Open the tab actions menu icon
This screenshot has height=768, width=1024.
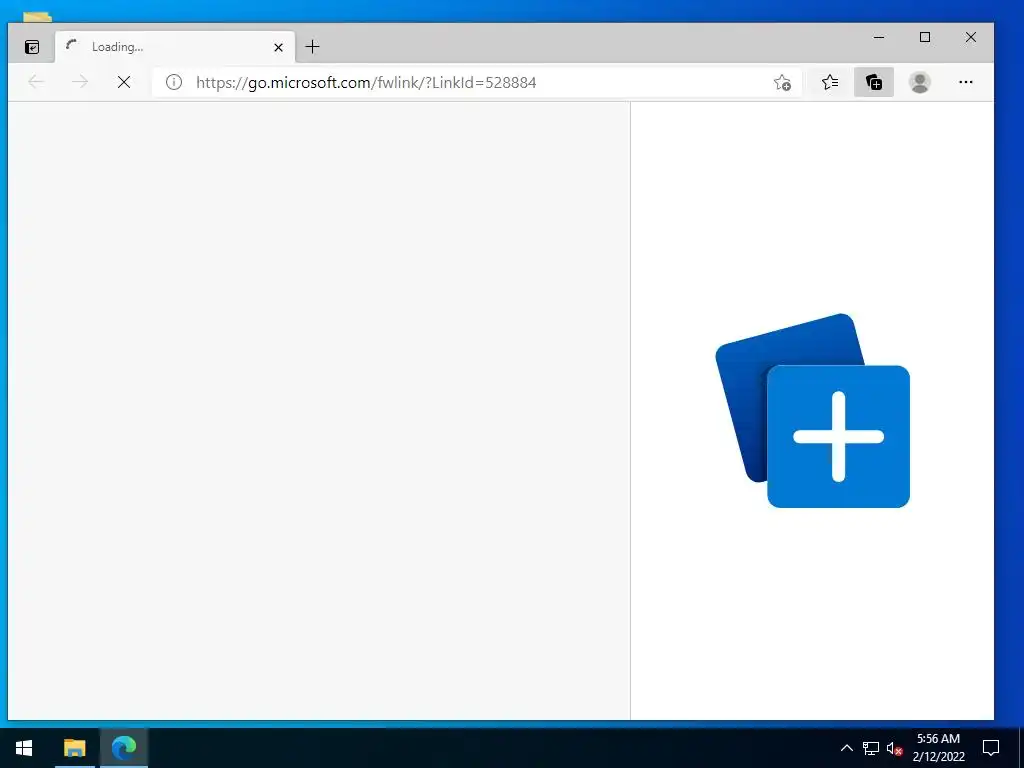tap(32, 47)
